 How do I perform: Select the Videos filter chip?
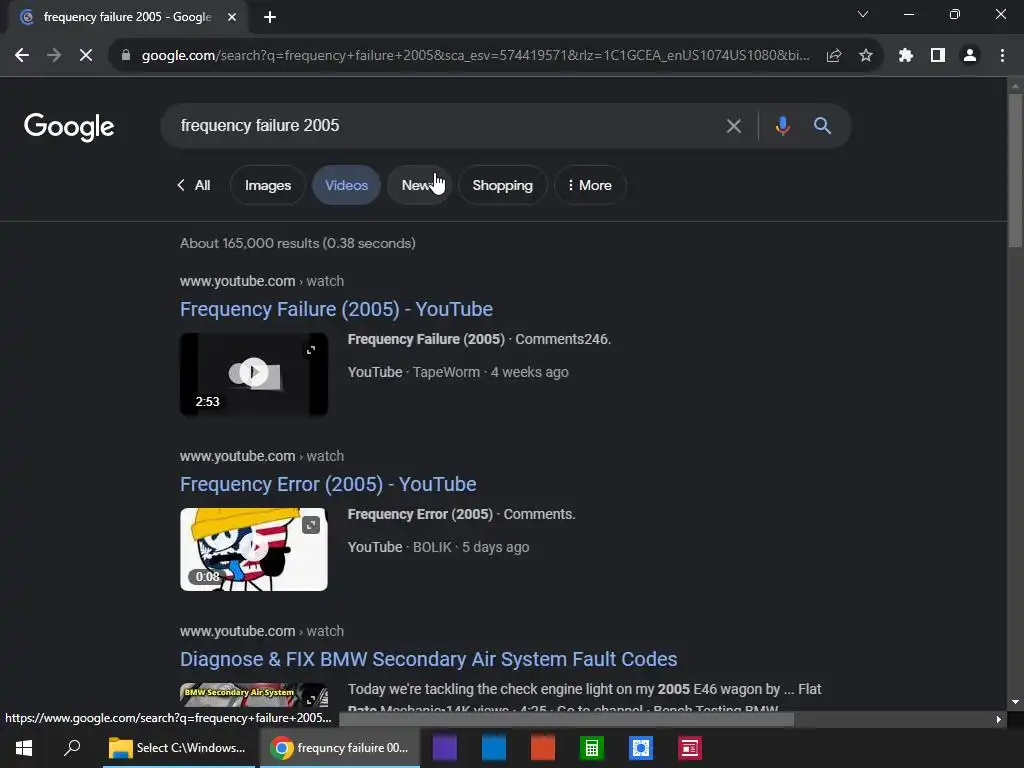pyautogui.click(x=346, y=185)
